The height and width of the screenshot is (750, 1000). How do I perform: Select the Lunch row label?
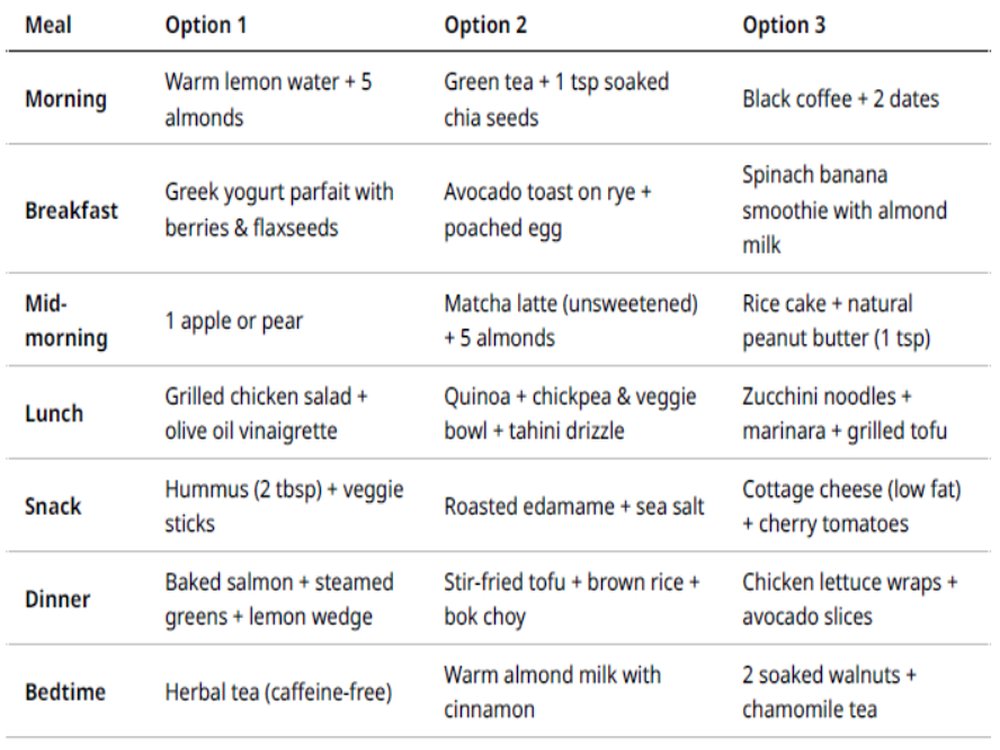click(x=54, y=413)
